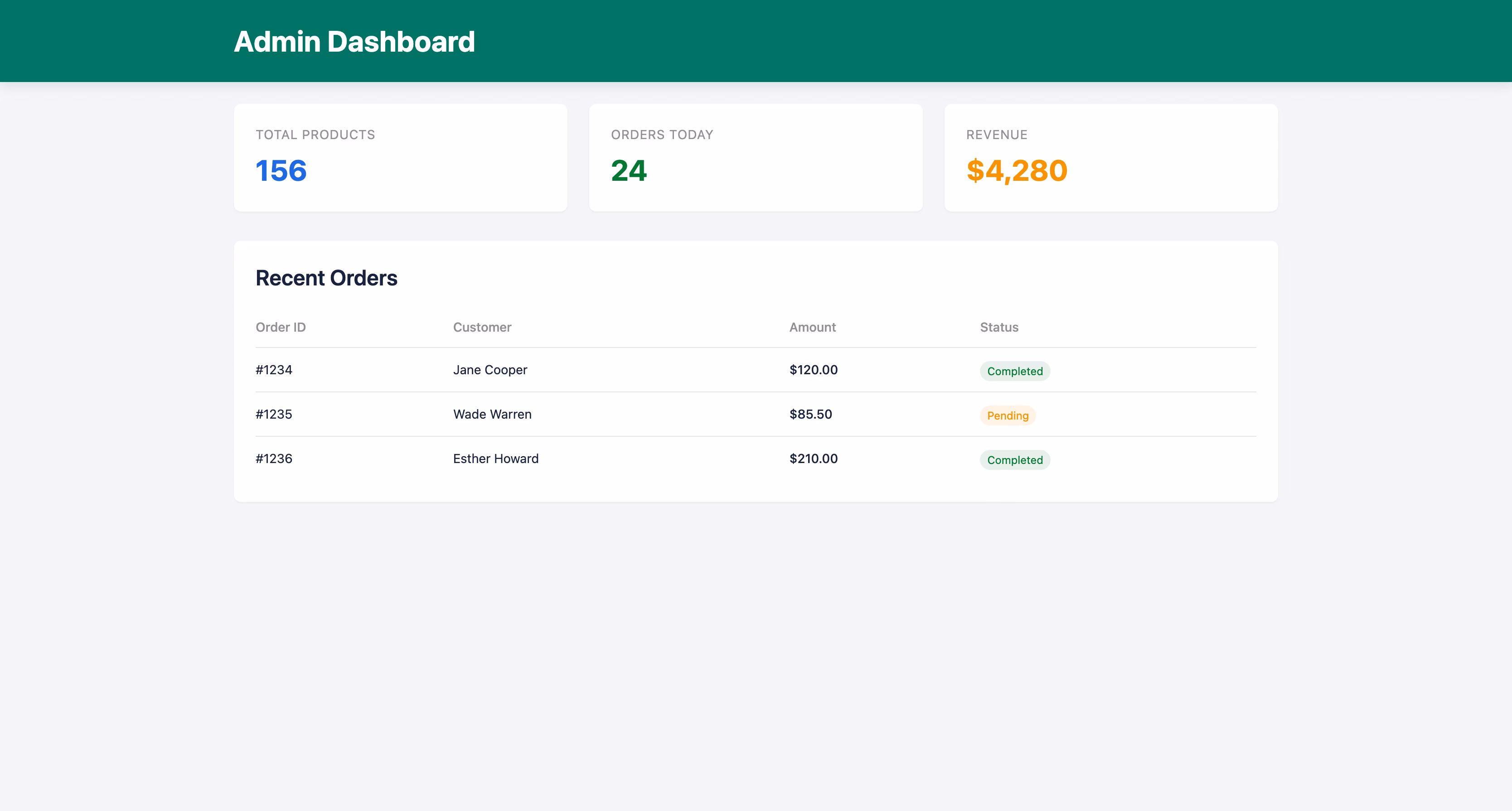Image resolution: width=1512 pixels, height=811 pixels.
Task: Click the Amount column header
Action: (812, 327)
